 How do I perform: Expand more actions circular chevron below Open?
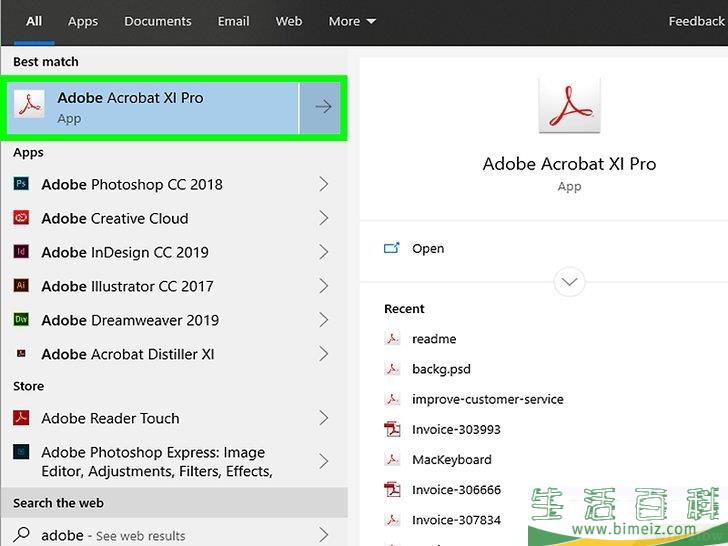[569, 281]
